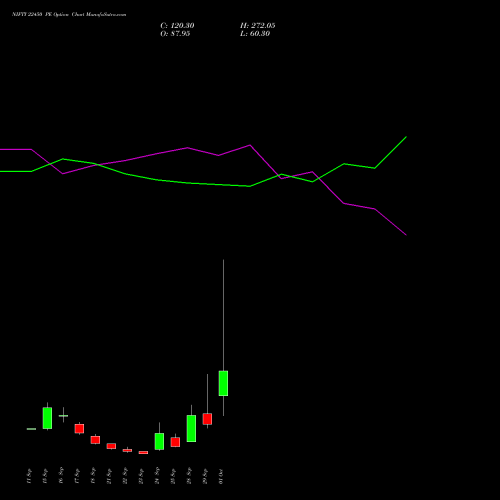Click the green candle above 24 Sep
Viewport: 500px width, 500px height.
click(x=159, y=441)
